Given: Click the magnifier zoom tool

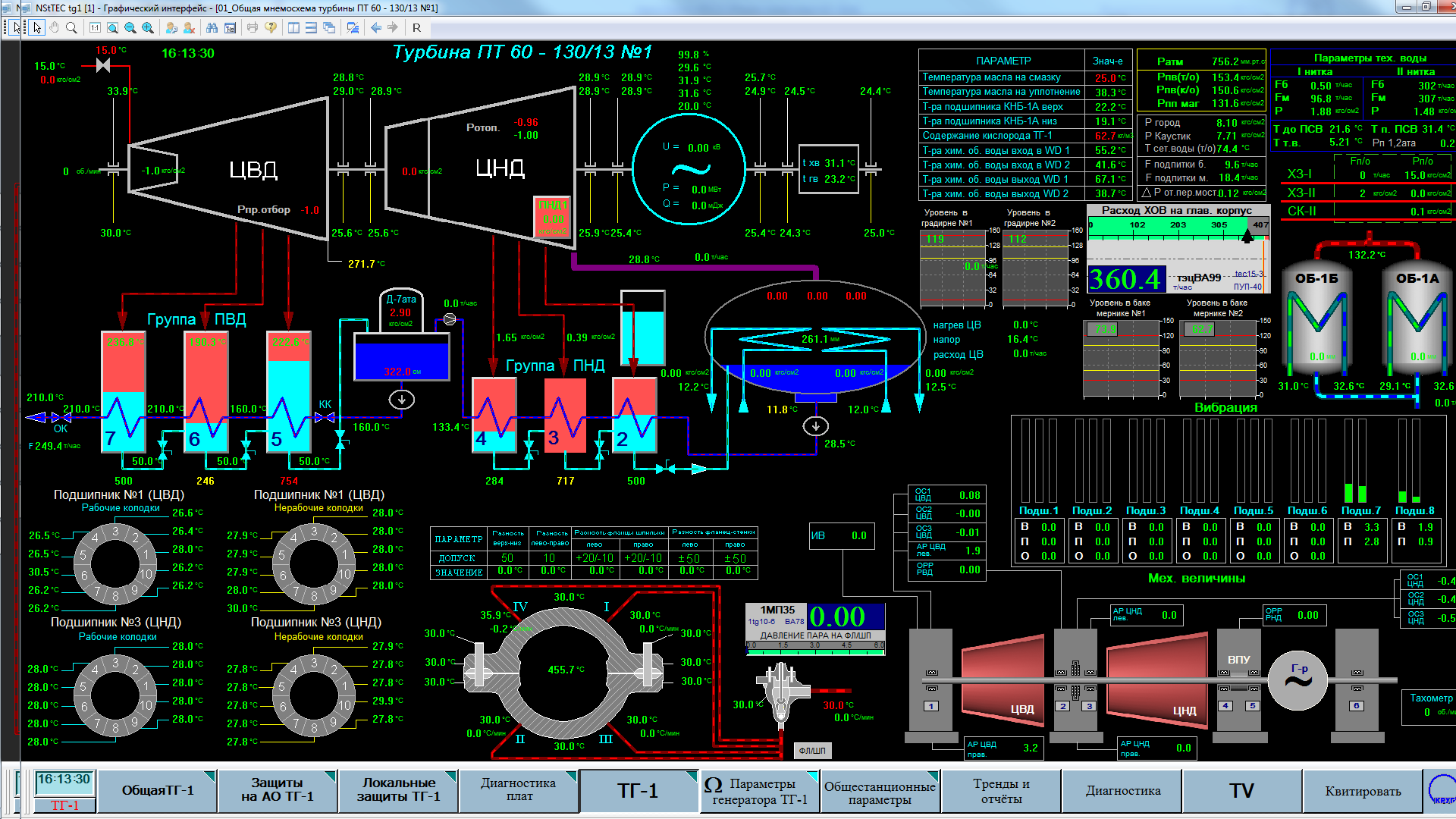Looking at the screenshot, I should pyautogui.click(x=71, y=27).
